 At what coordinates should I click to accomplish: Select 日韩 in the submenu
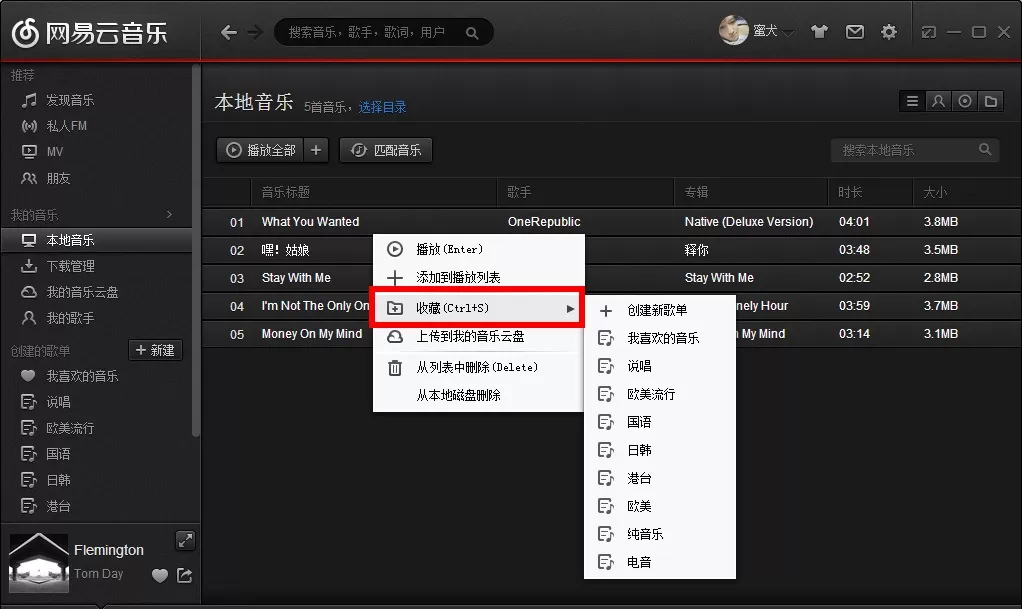[x=660, y=451]
